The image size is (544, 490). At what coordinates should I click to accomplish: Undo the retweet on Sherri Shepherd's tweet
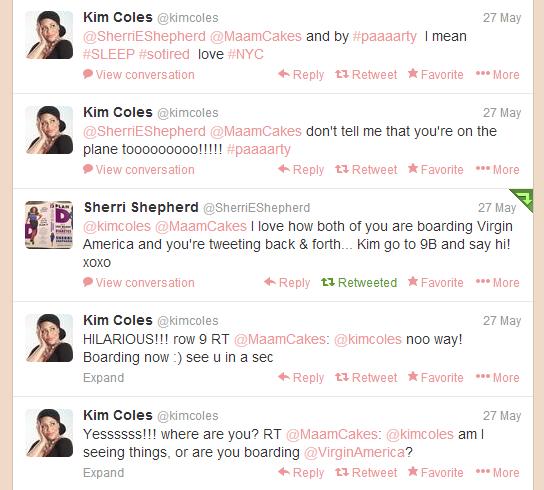[x=359, y=282]
